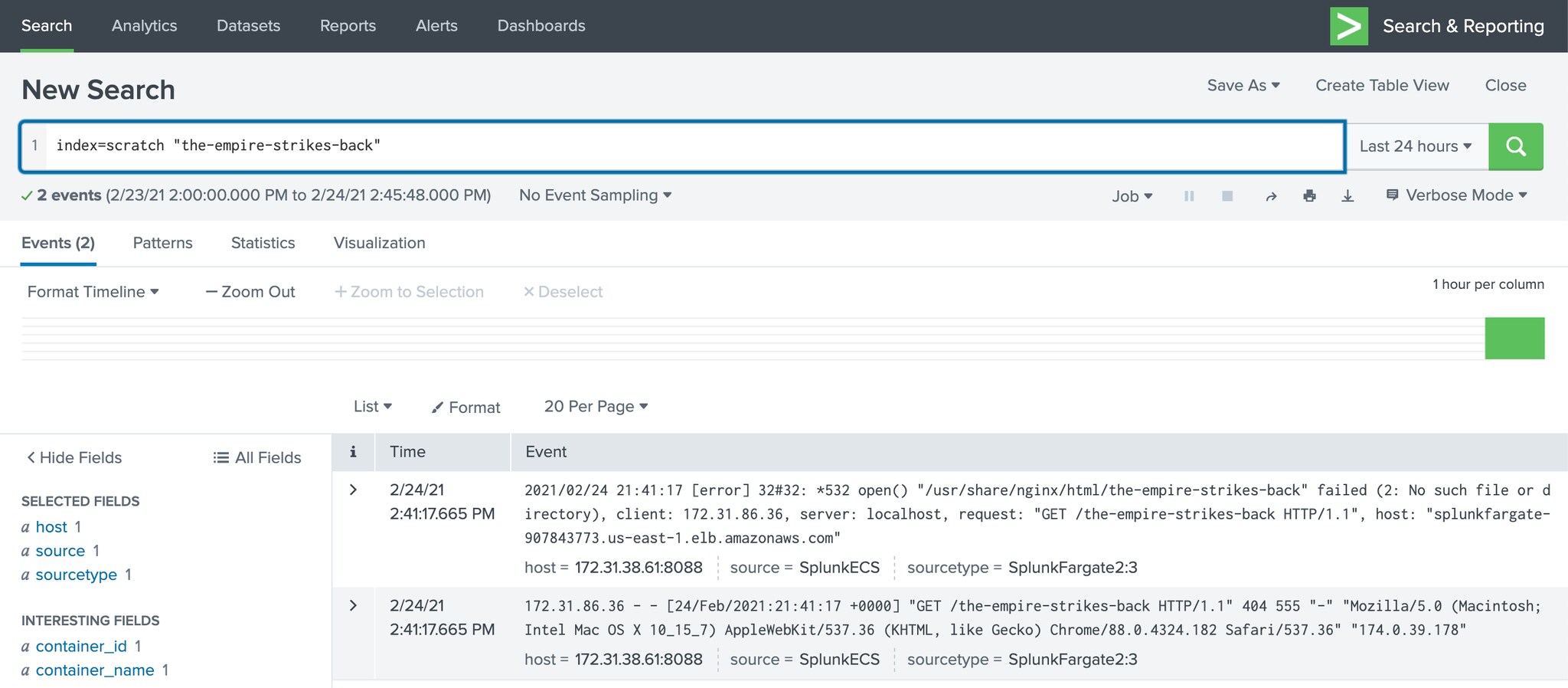Expand the nginx error event row
Image resolution: width=1568 pixels, height=688 pixels.
pos(353,490)
